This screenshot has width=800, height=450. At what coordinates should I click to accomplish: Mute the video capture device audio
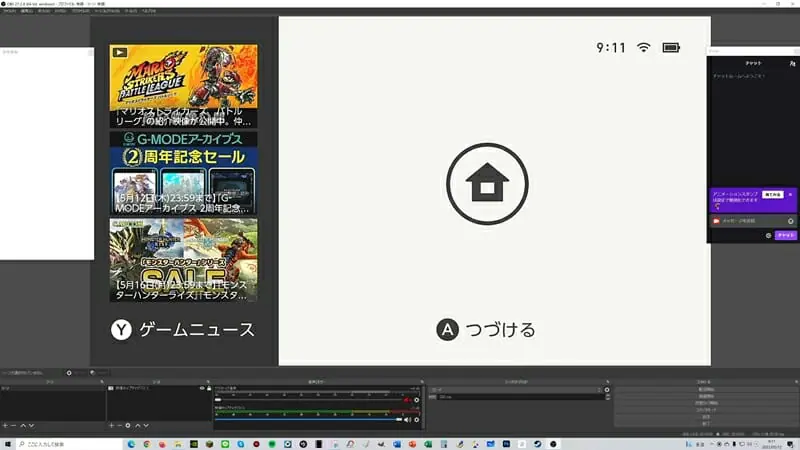(x=408, y=419)
